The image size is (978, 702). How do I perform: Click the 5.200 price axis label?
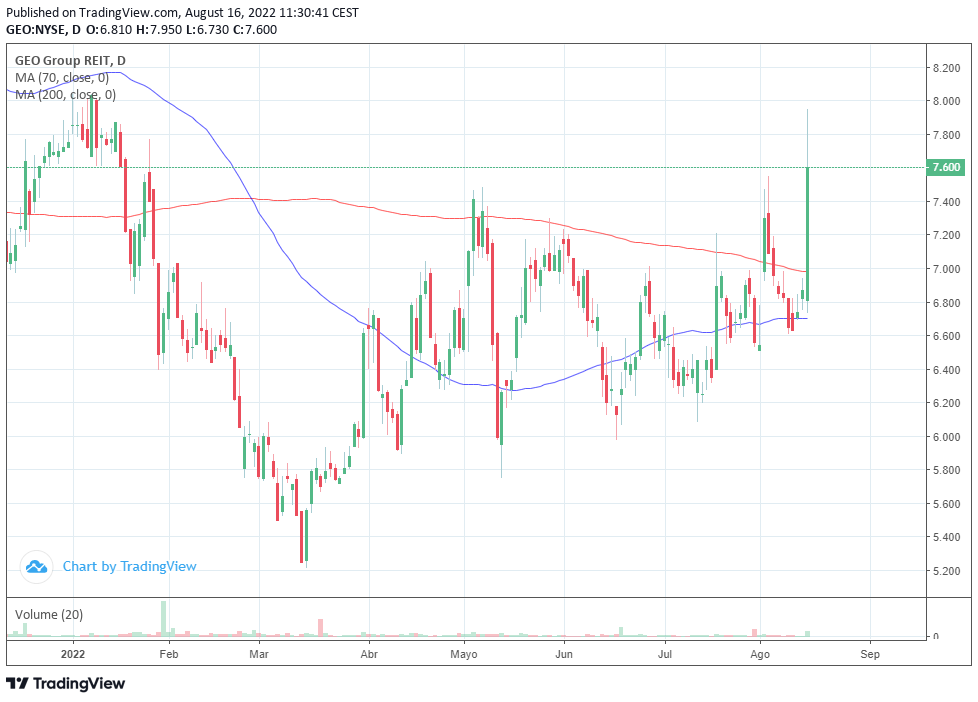[946, 570]
